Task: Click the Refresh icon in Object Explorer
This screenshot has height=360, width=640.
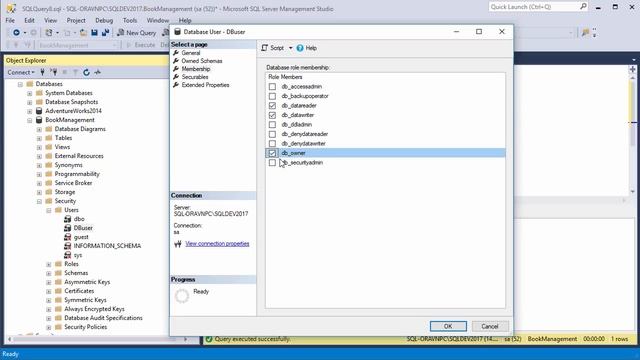Action: (x=86, y=72)
